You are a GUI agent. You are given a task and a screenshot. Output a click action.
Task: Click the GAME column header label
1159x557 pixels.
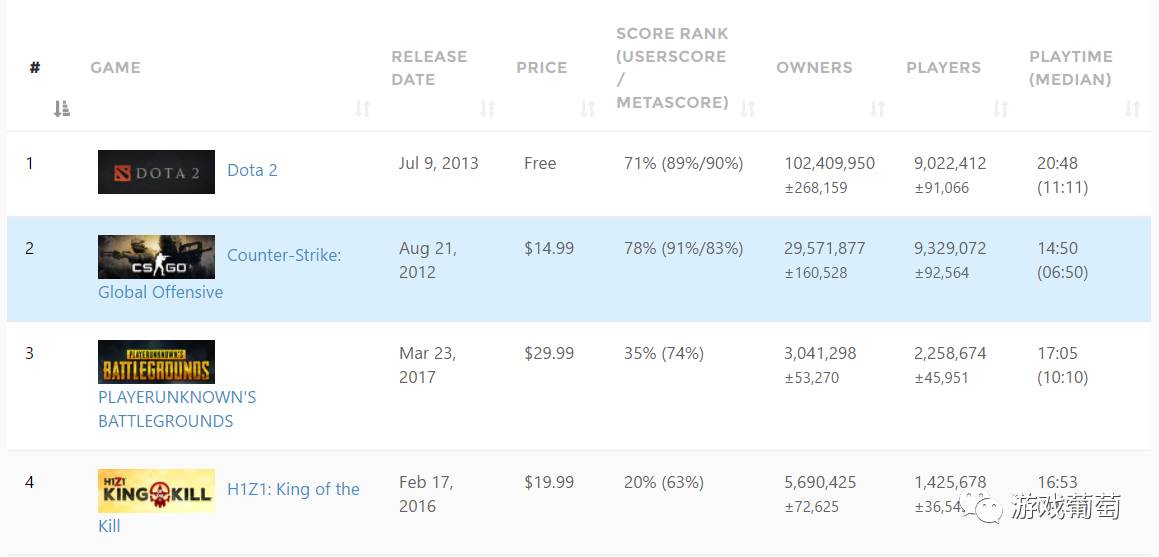coord(115,68)
